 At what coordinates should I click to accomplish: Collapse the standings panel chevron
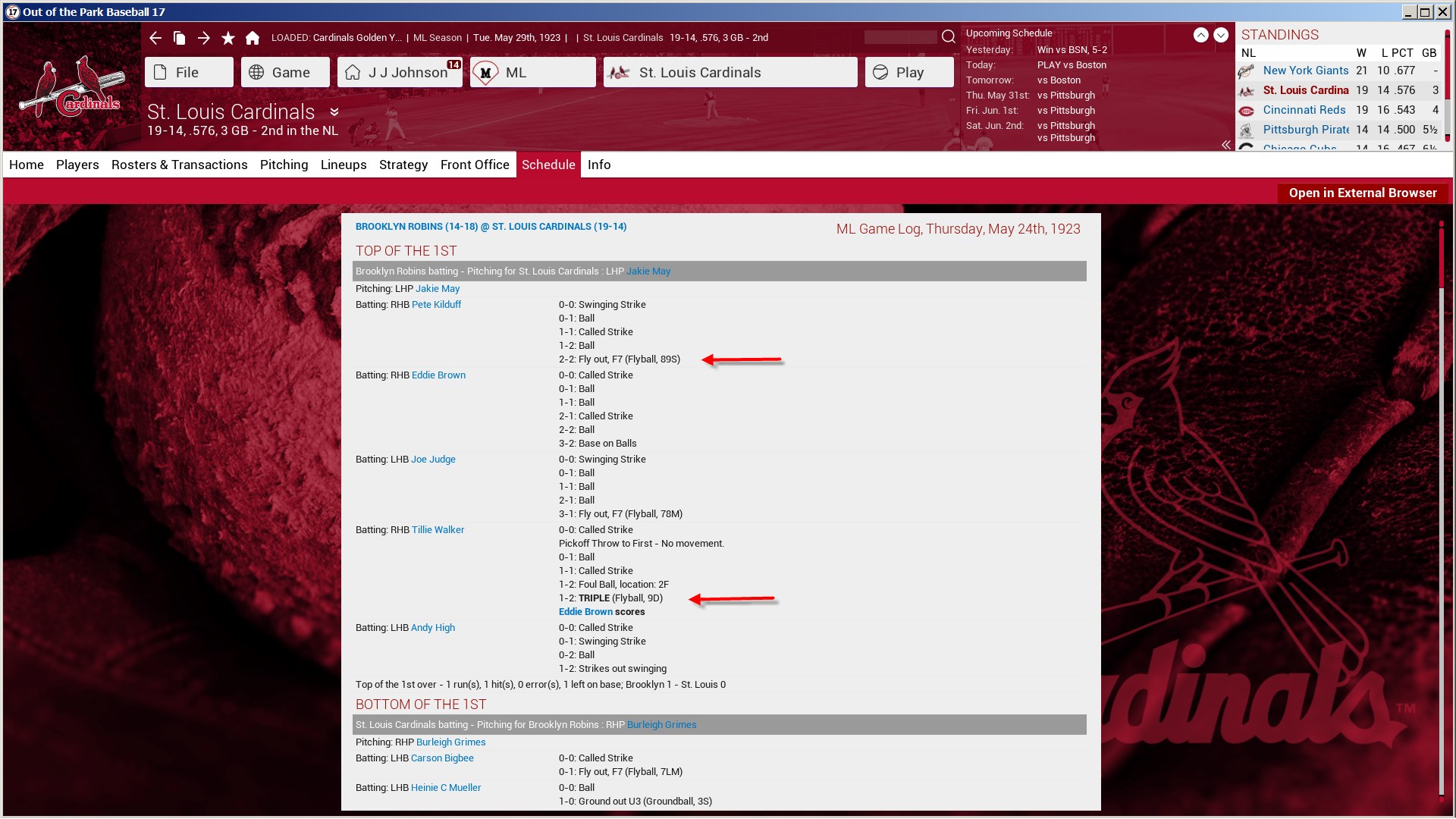coord(1225,145)
